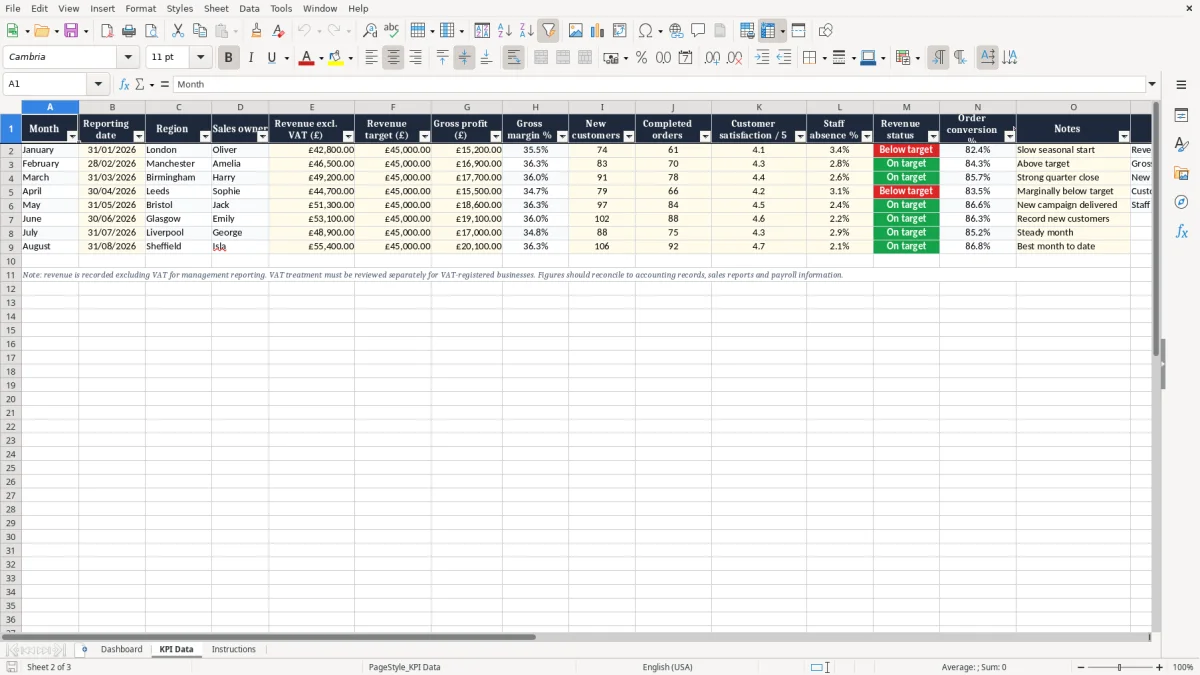Viewport: 1200px width, 675px height.
Task: Open sidebar Navigator compass icon
Action: tap(1181, 202)
